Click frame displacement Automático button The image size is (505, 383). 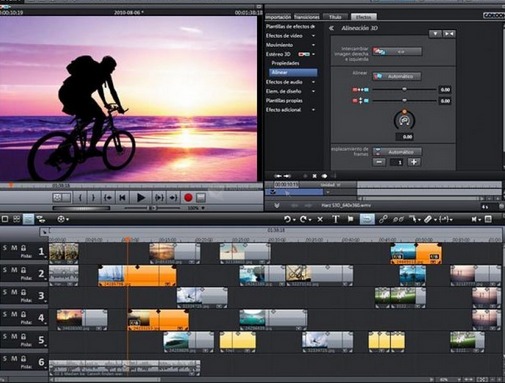pos(397,152)
